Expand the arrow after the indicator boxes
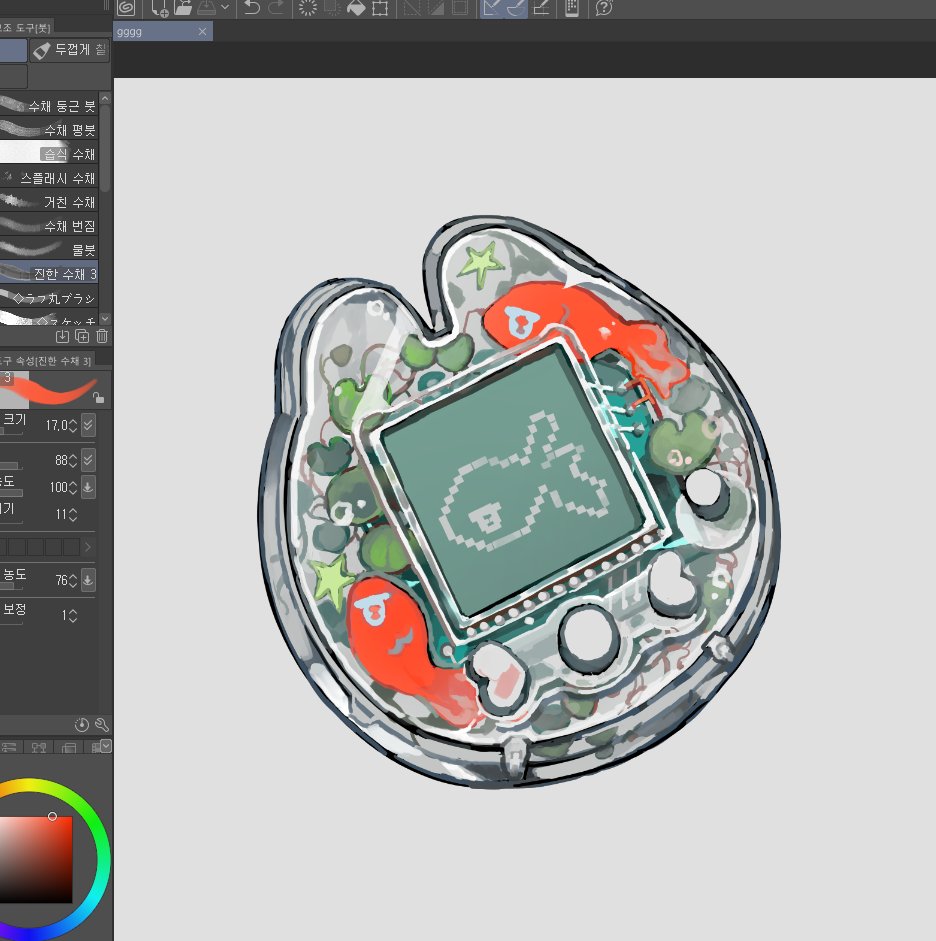The width and height of the screenshot is (936, 941). [x=88, y=547]
